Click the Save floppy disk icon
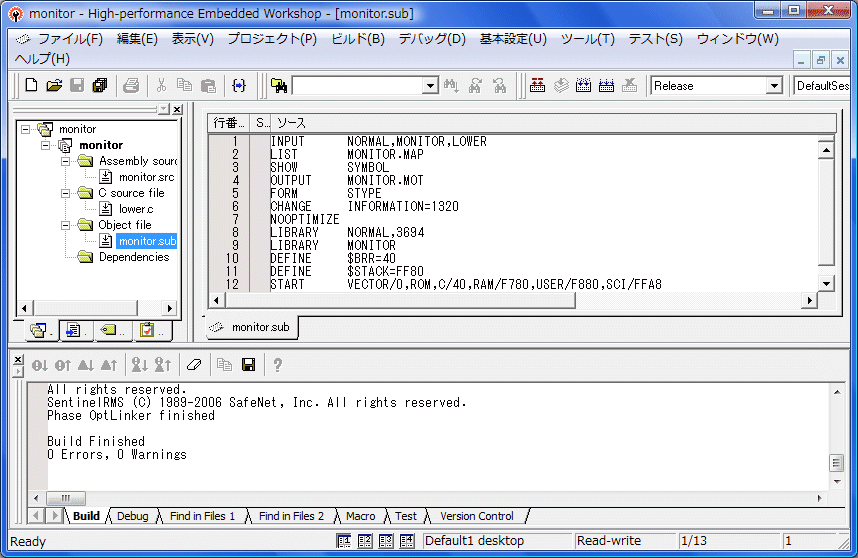The width and height of the screenshot is (858, 558). coord(77,85)
